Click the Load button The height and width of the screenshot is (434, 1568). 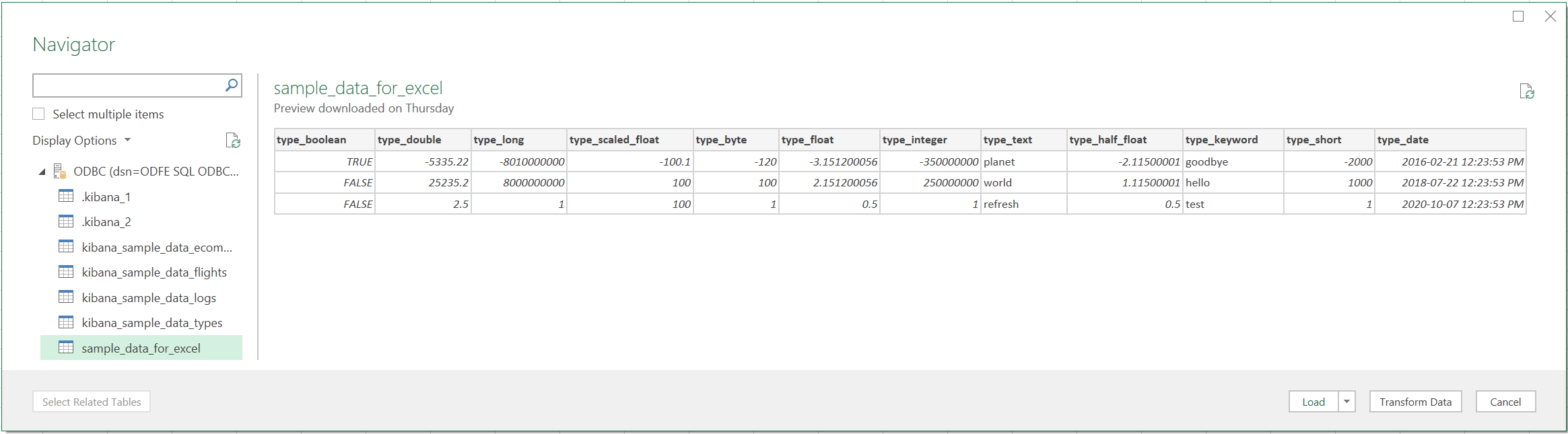[x=1314, y=402]
